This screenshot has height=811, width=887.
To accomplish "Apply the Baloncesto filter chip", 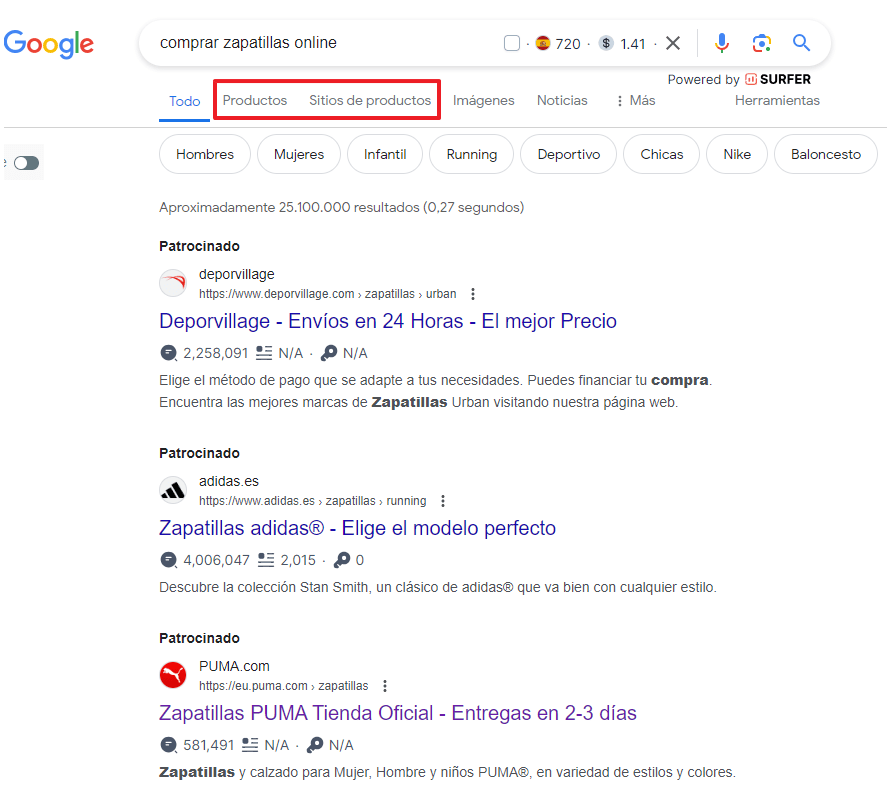I will (x=826, y=154).
